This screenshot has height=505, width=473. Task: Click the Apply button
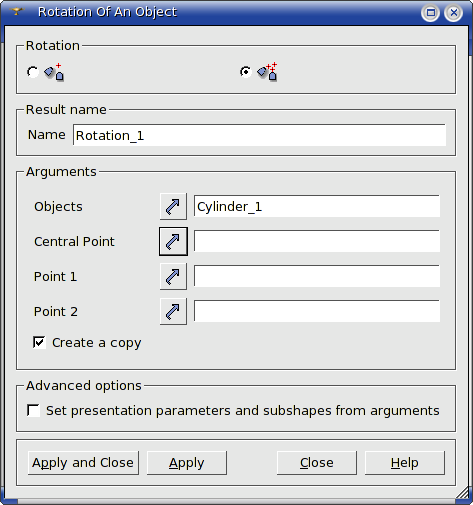[187, 463]
